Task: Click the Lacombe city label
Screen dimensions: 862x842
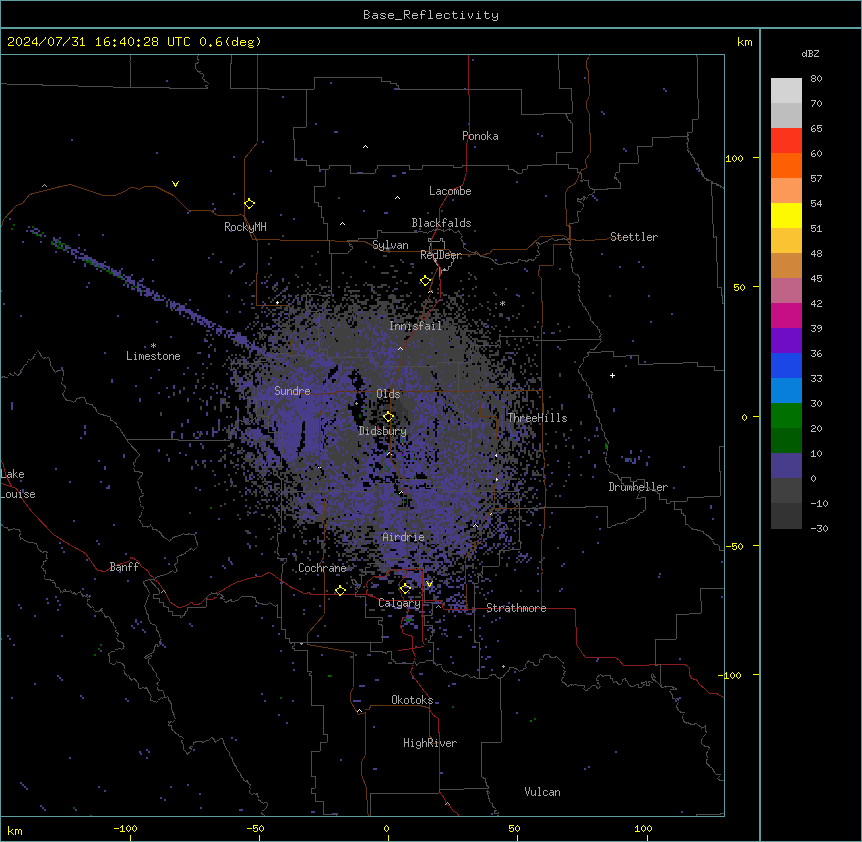Action: 450,191
